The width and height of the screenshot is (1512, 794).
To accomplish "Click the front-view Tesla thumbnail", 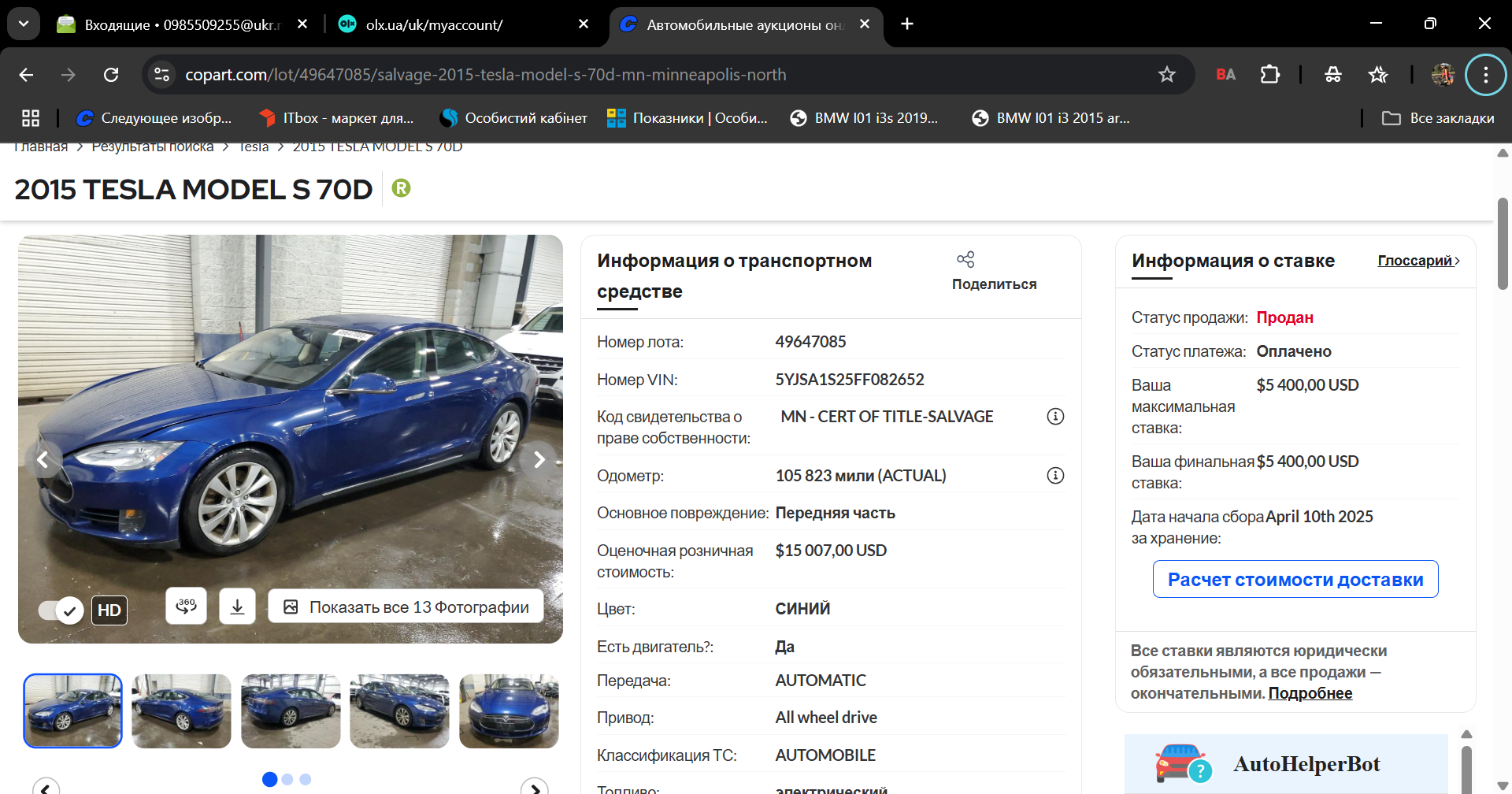I will [x=509, y=711].
